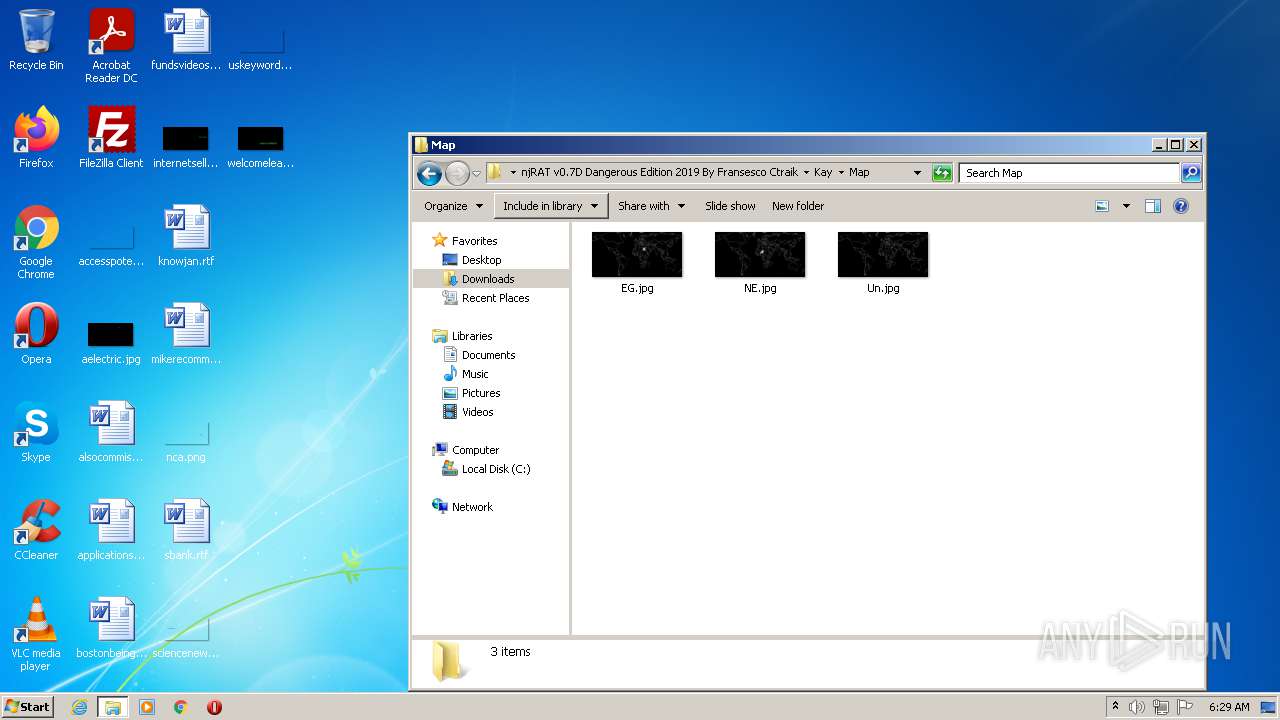The width and height of the screenshot is (1280, 720).
Task: Expand view options dropdown arrow
Action: (1126, 206)
